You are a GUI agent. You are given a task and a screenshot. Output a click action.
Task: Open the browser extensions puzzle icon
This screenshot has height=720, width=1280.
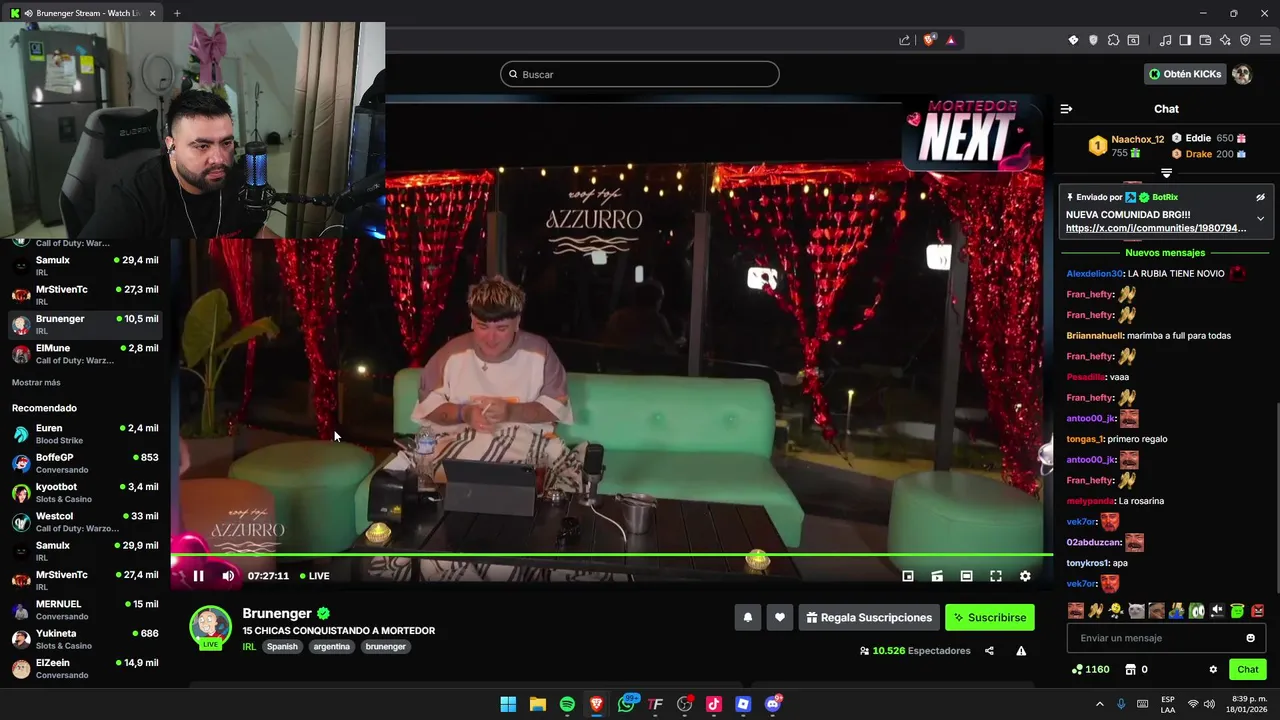1113,40
